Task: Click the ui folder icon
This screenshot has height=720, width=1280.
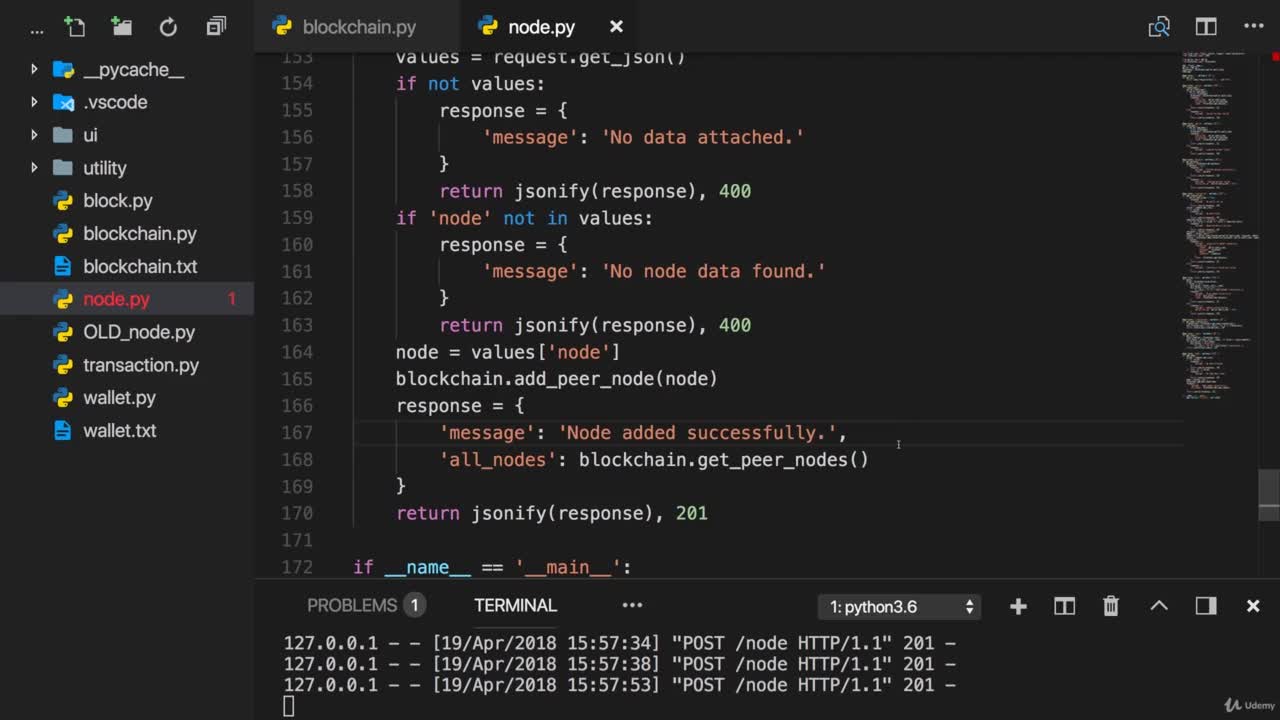Action: tap(63, 135)
